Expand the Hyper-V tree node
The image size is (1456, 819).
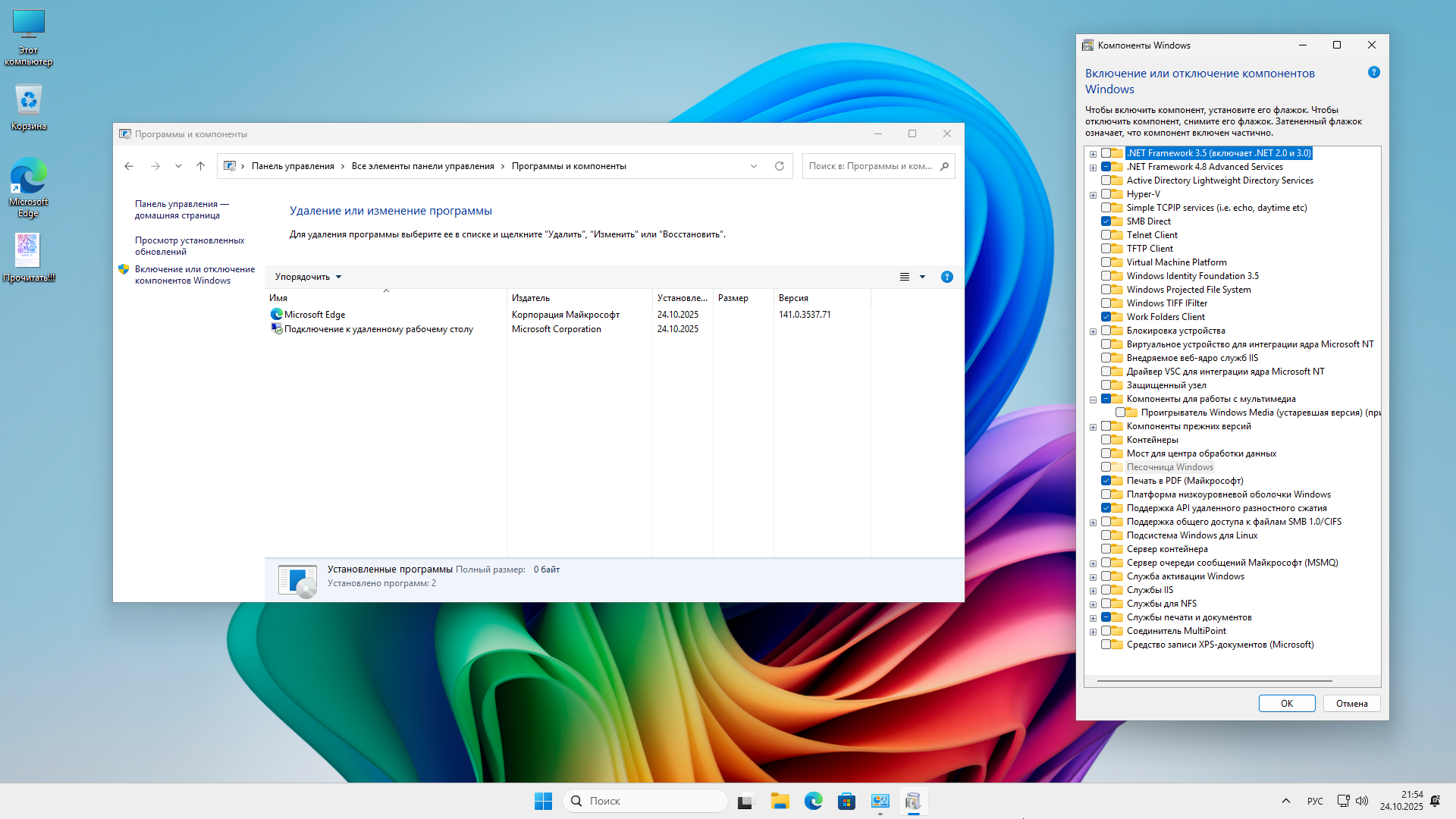click(1093, 195)
